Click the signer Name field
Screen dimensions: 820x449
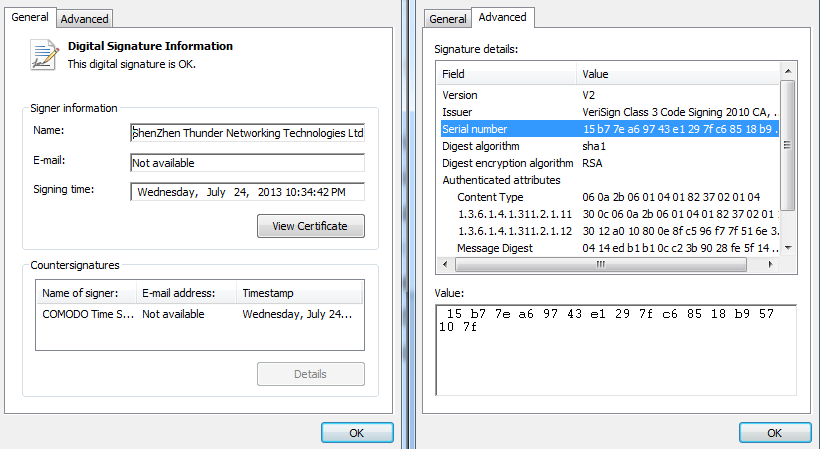point(247,133)
